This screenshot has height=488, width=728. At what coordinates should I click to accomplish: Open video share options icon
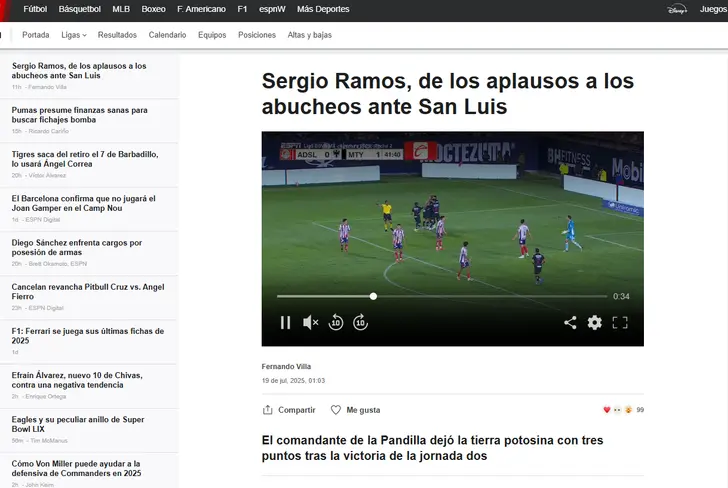pyautogui.click(x=570, y=322)
